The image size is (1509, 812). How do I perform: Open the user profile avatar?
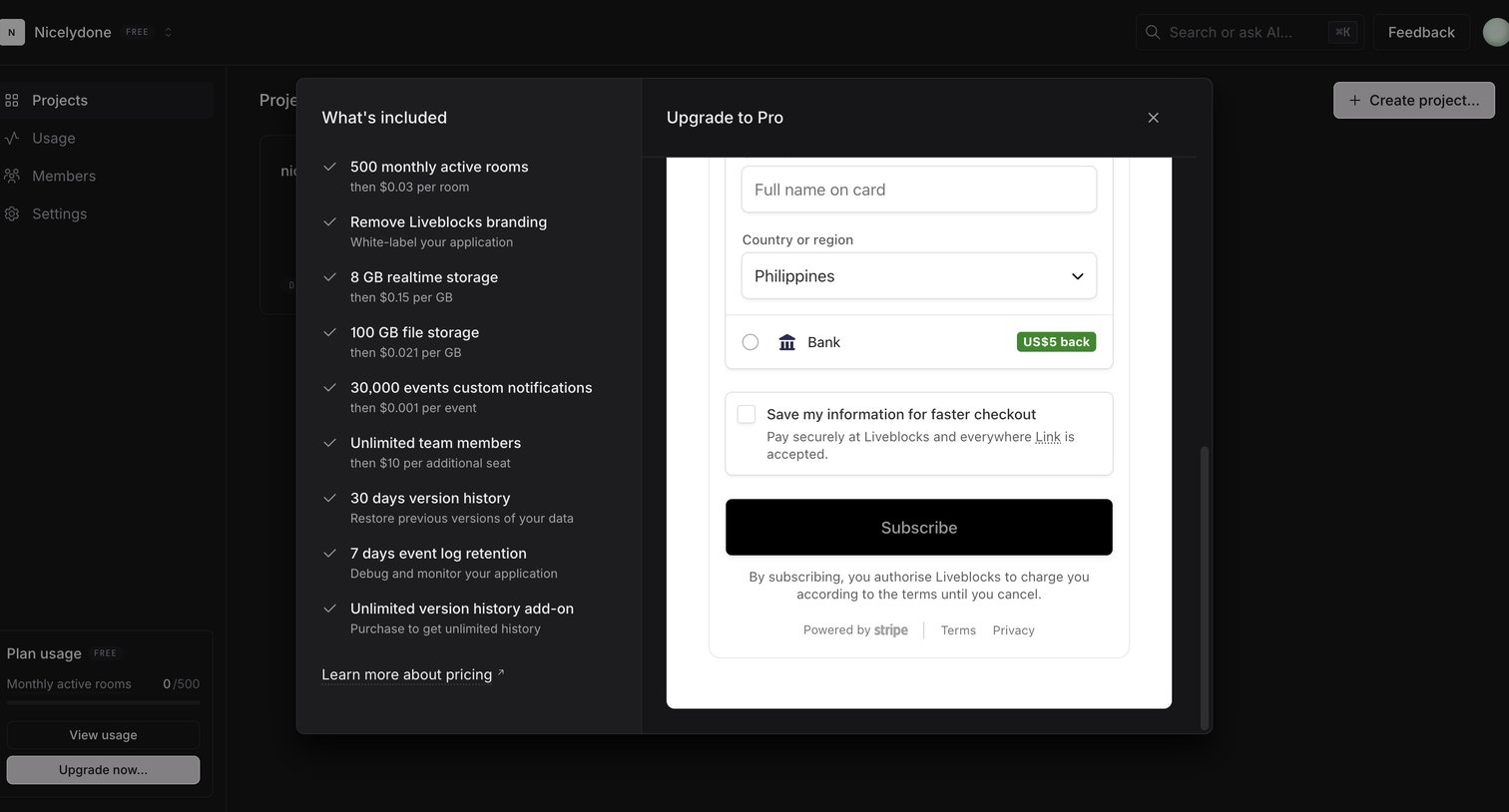click(x=1495, y=32)
